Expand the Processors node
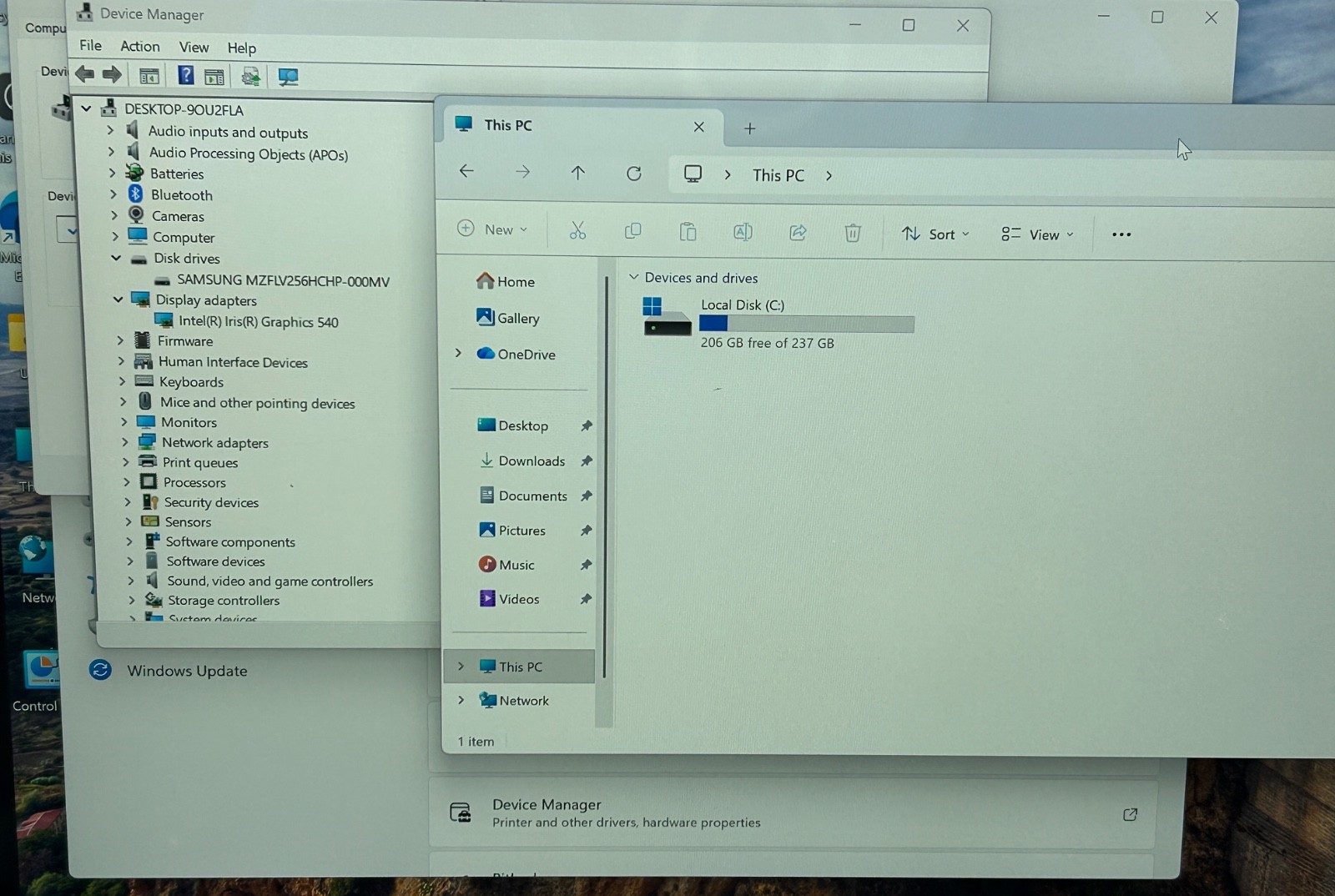1335x896 pixels. point(127,481)
